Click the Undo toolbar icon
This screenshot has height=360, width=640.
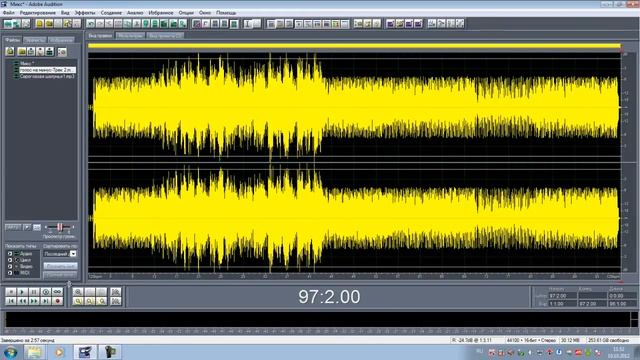click(x=91, y=24)
